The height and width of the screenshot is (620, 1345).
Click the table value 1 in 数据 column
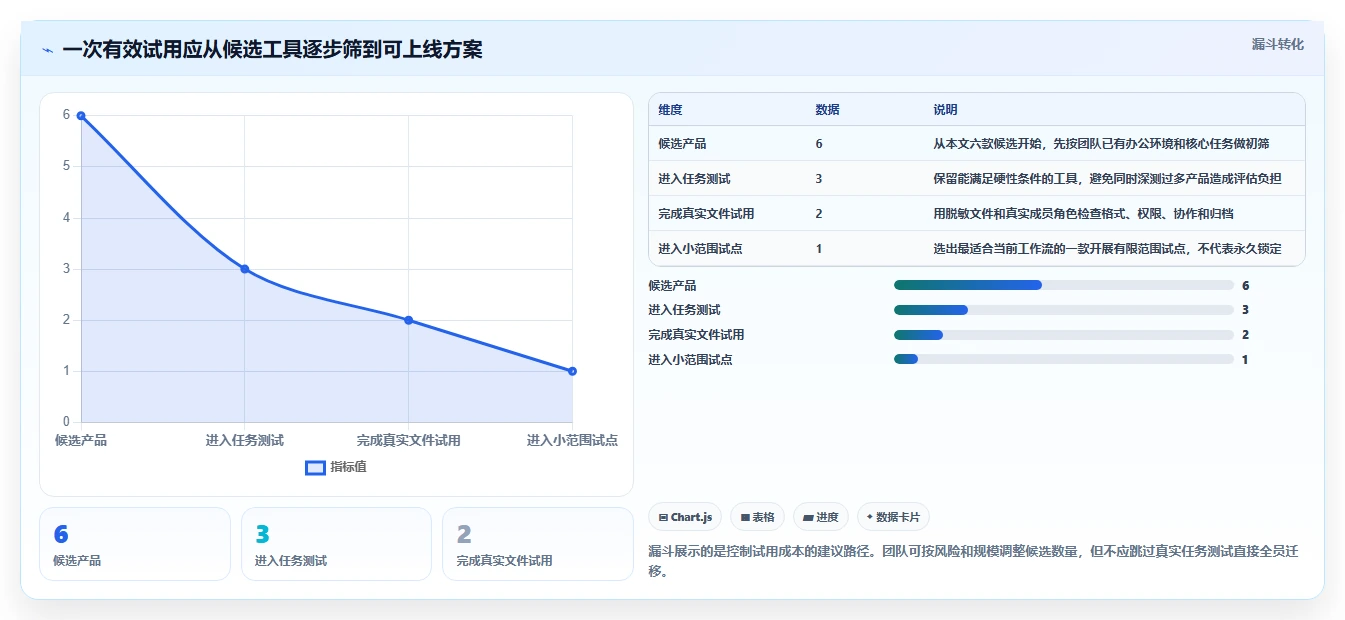[819, 249]
